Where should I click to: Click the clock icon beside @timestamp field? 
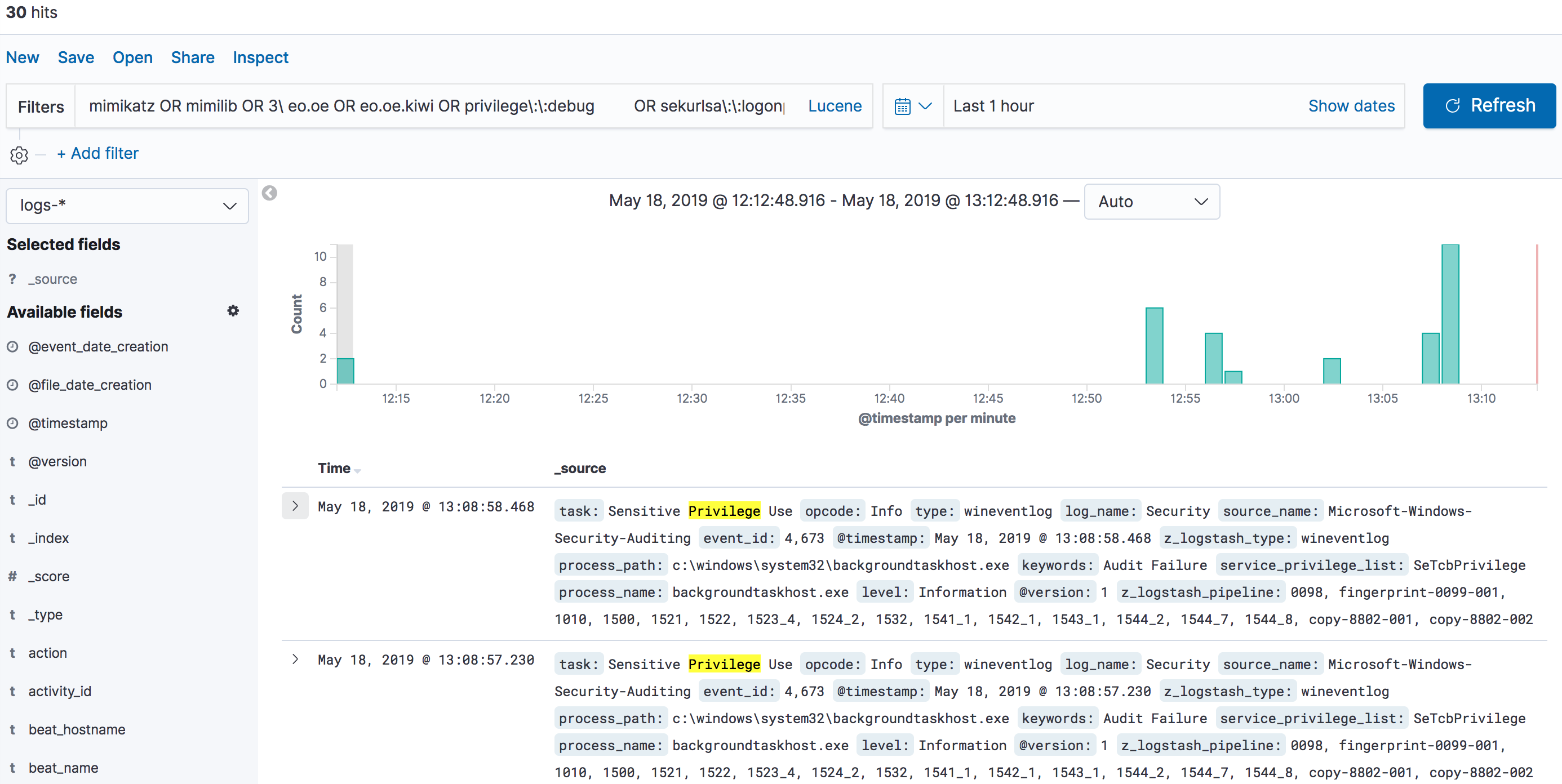[x=13, y=423]
